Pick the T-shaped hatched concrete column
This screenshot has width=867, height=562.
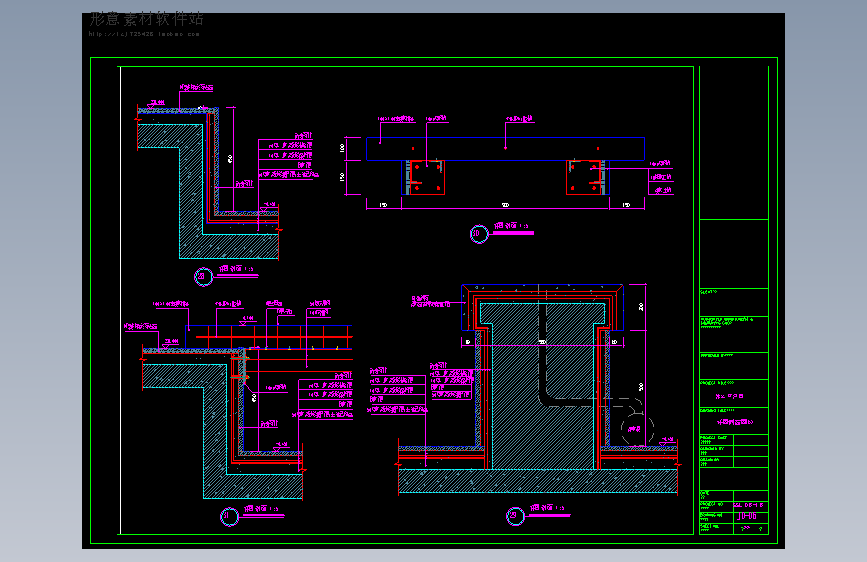pos(542,386)
